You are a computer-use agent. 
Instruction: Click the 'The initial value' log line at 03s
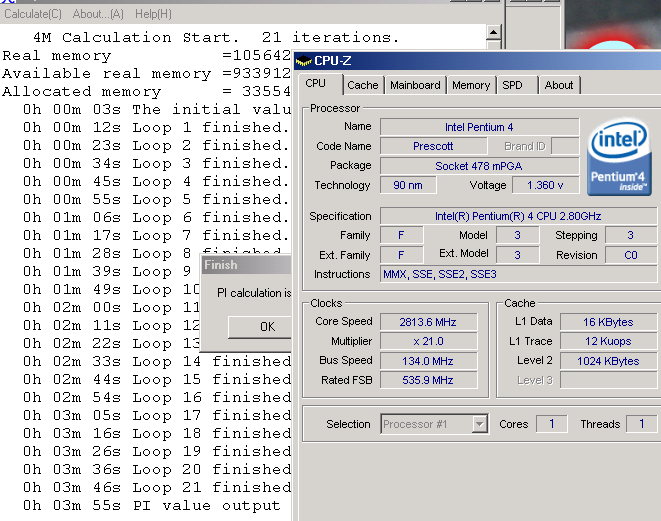tap(157, 110)
